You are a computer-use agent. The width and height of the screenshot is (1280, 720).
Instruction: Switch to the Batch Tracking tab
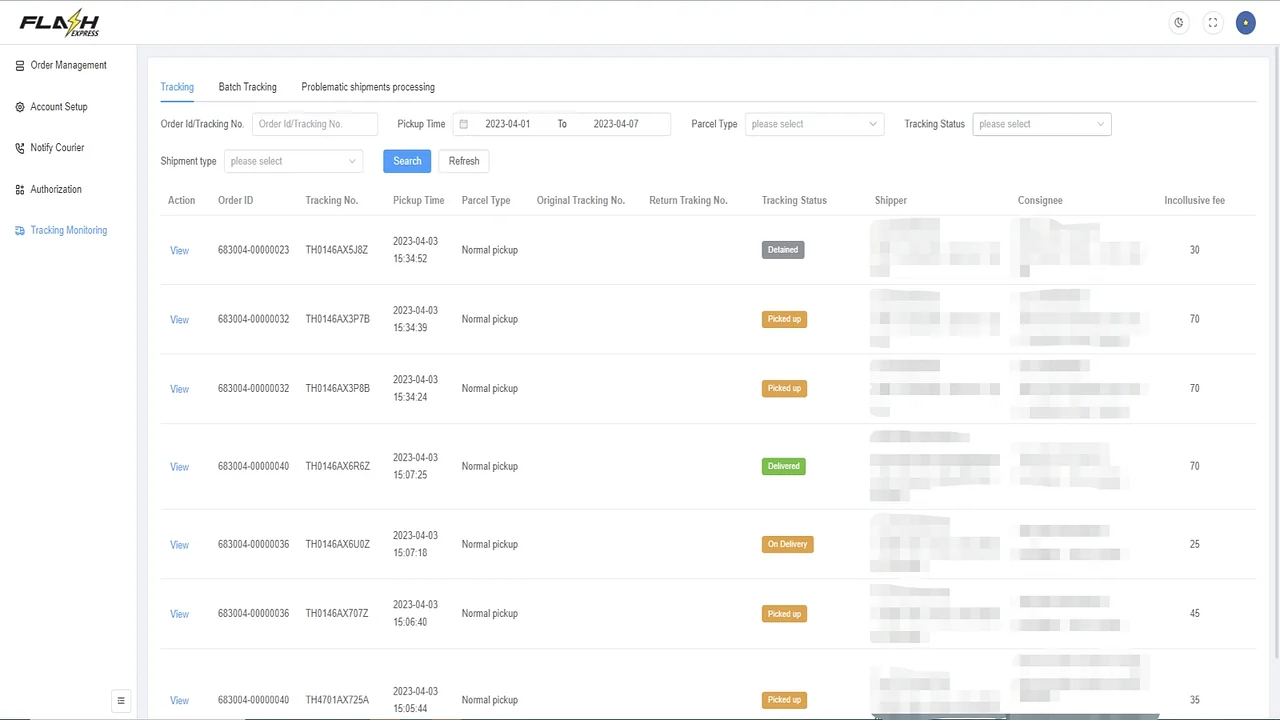pos(247,87)
